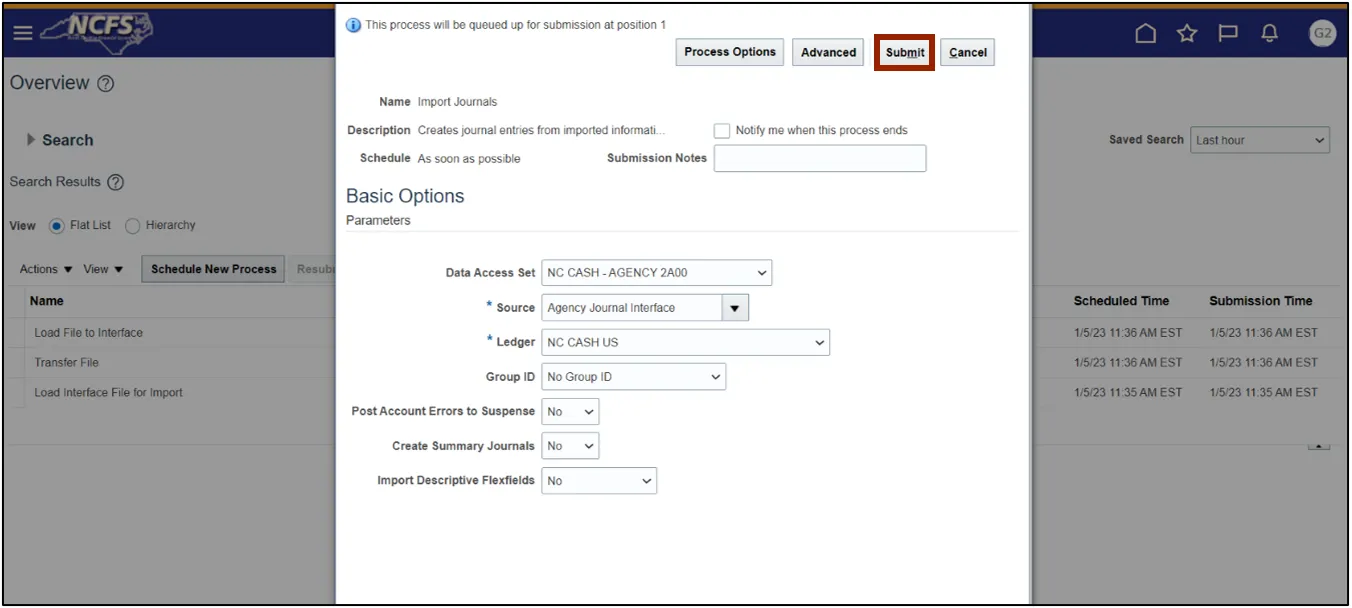This screenshot has height=608, width=1352.
Task: Select the Flat List radio button
Action: tap(57, 226)
